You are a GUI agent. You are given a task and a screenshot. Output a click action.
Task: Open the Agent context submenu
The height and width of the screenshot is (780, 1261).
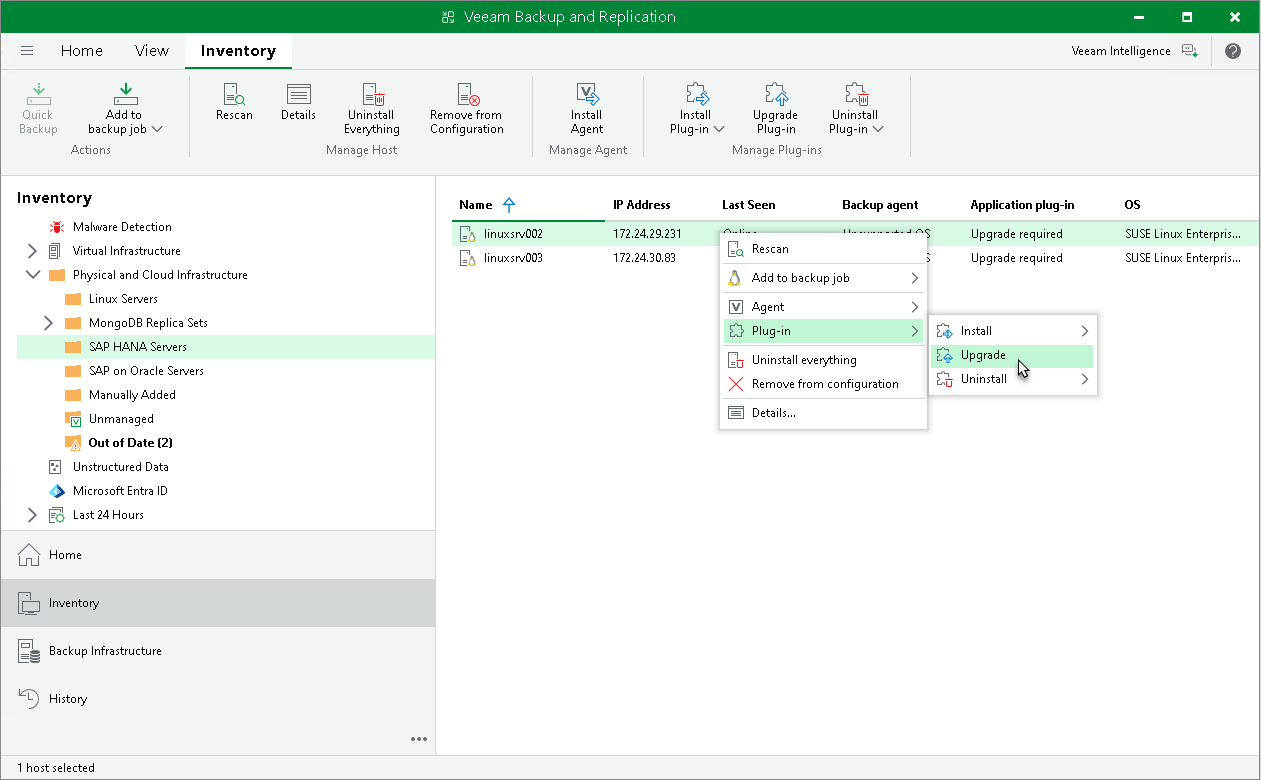click(823, 307)
